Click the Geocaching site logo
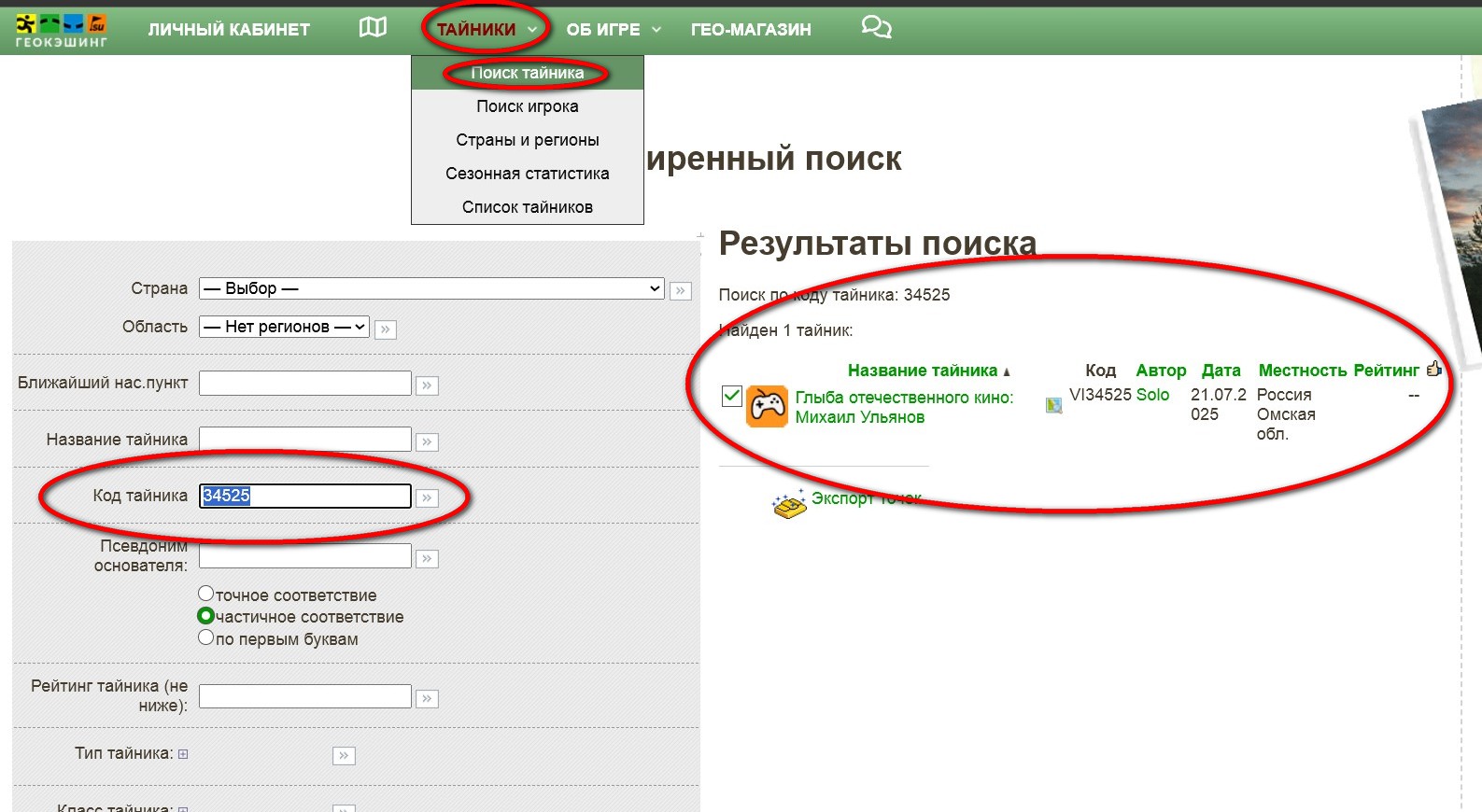The width and height of the screenshot is (1482, 812). coord(61,30)
